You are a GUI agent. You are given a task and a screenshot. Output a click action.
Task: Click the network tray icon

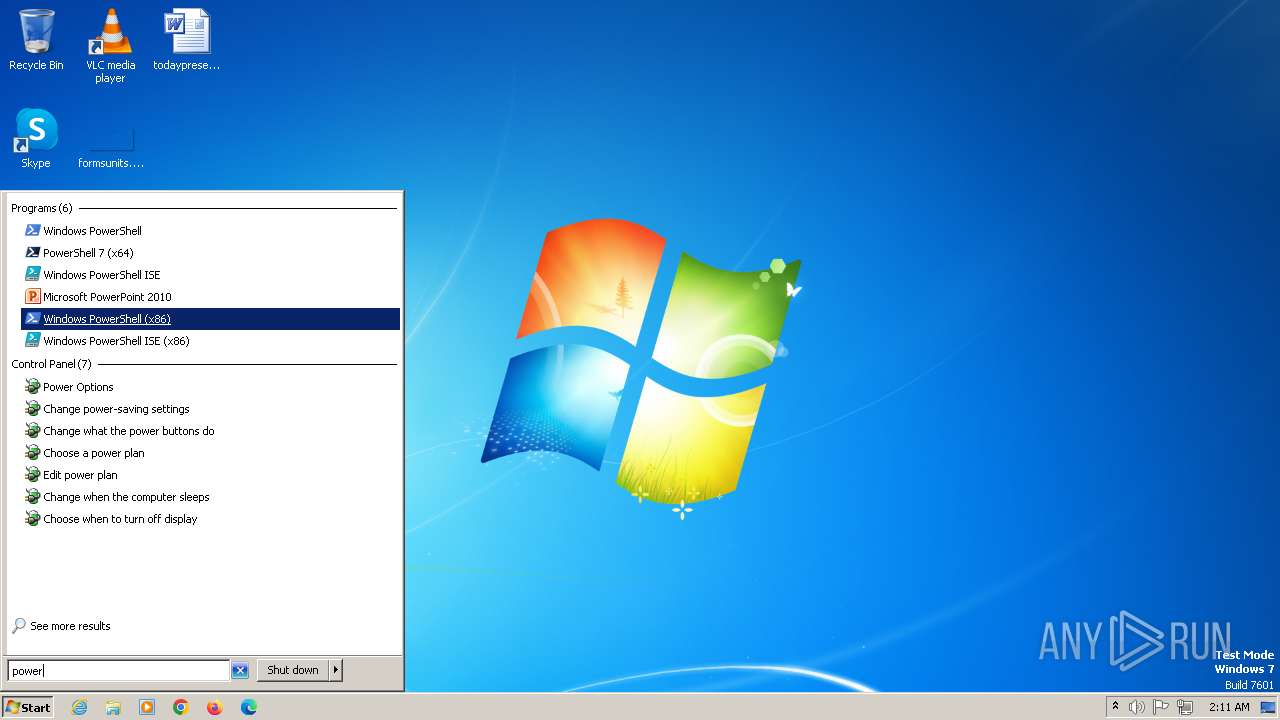[1186, 707]
